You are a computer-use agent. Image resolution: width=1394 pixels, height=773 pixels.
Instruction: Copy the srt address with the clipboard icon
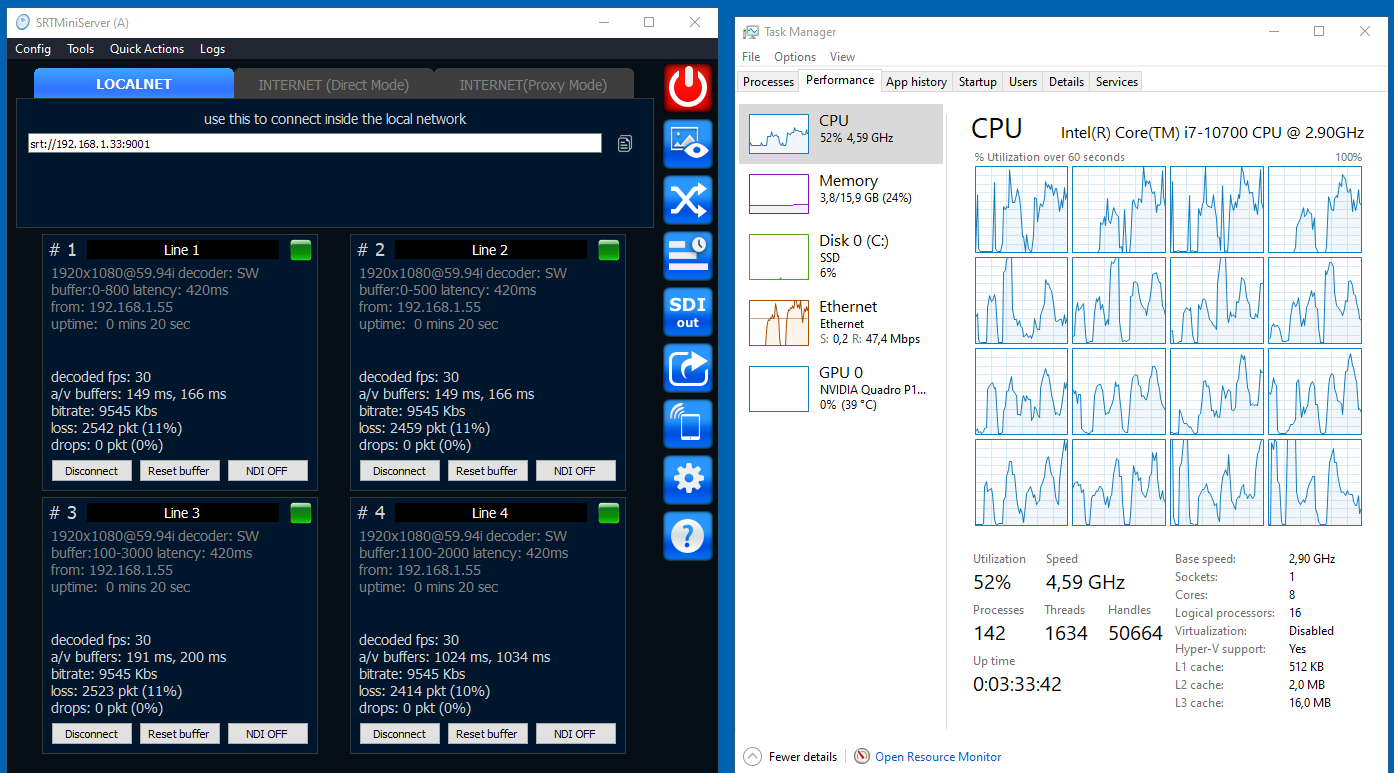[625, 144]
